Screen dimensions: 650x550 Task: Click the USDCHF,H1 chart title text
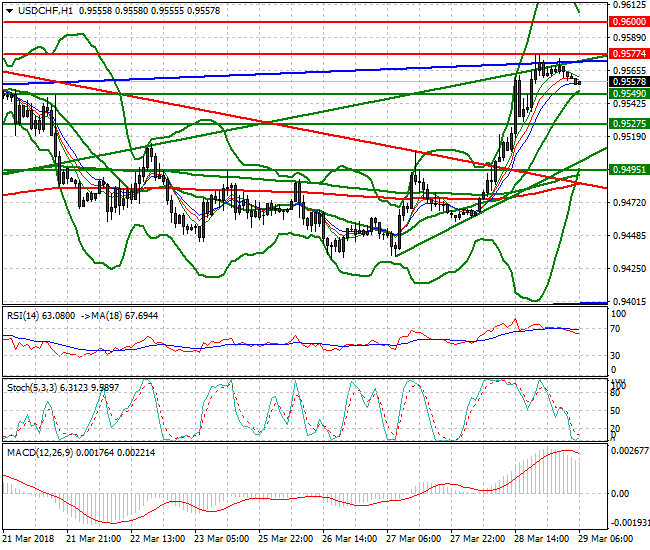pos(45,11)
